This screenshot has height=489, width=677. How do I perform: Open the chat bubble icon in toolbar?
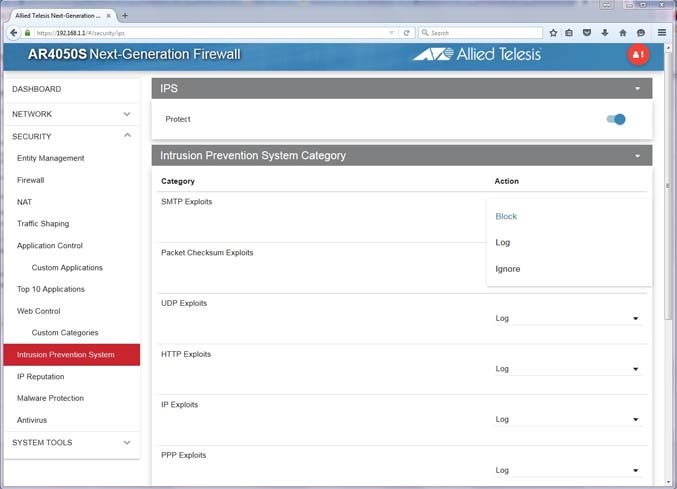coord(641,33)
